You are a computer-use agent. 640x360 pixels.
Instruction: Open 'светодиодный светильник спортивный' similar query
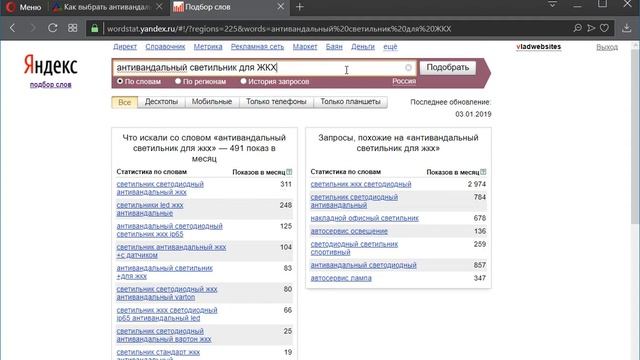[x=354, y=248]
